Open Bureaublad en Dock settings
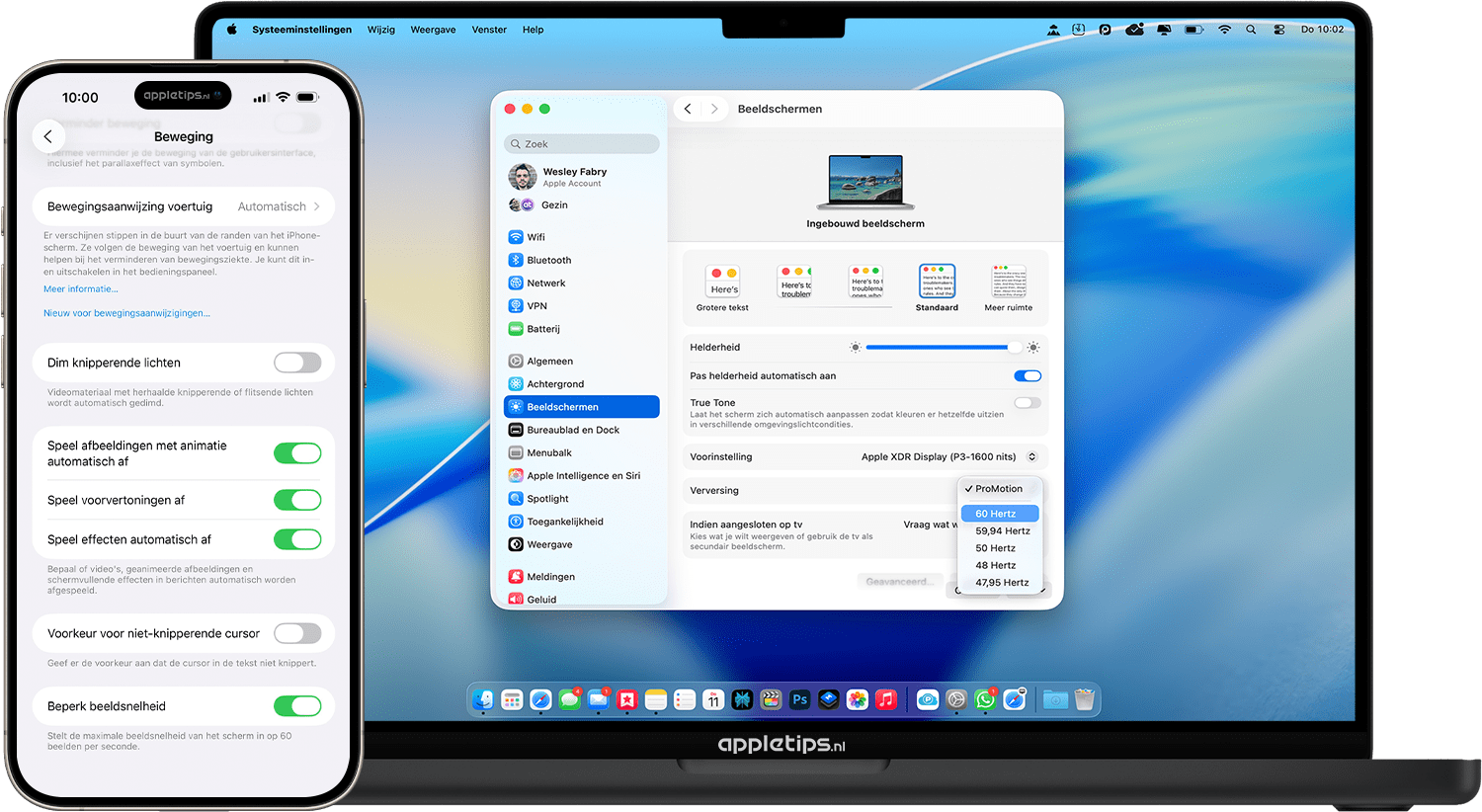Image resolution: width=1482 pixels, height=812 pixels. (x=581, y=430)
